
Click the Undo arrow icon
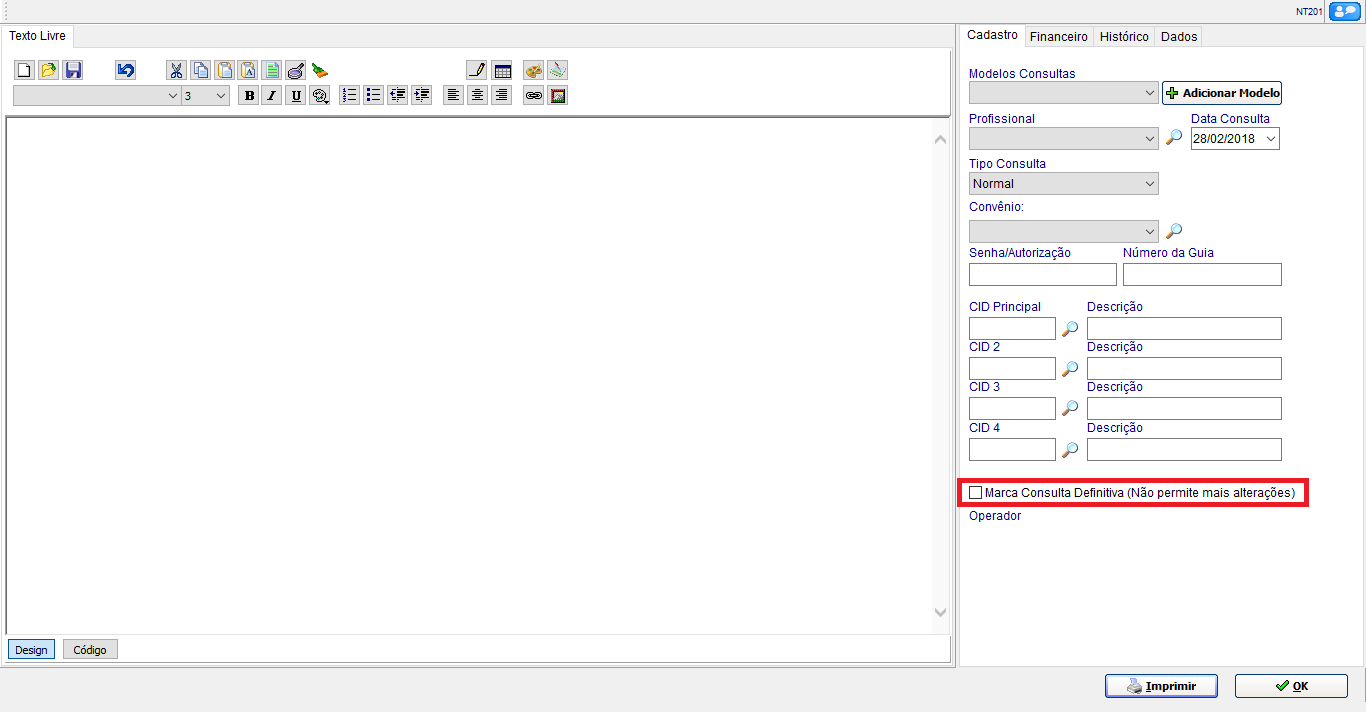pyautogui.click(x=125, y=71)
